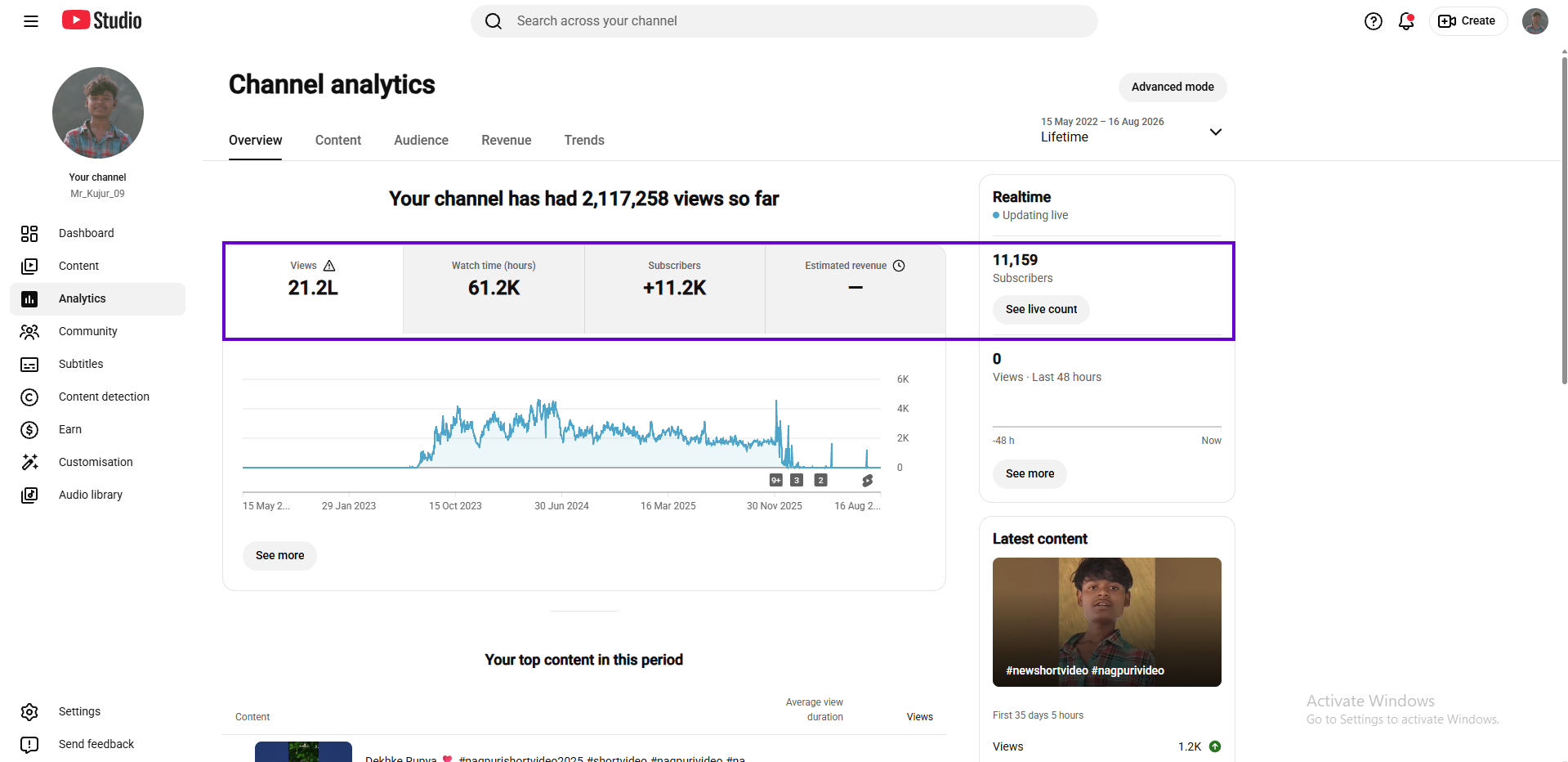Click the 9+ videos published chart marker
Image resolution: width=1568 pixels, height=762 pixels.
[x=776, y=480]
